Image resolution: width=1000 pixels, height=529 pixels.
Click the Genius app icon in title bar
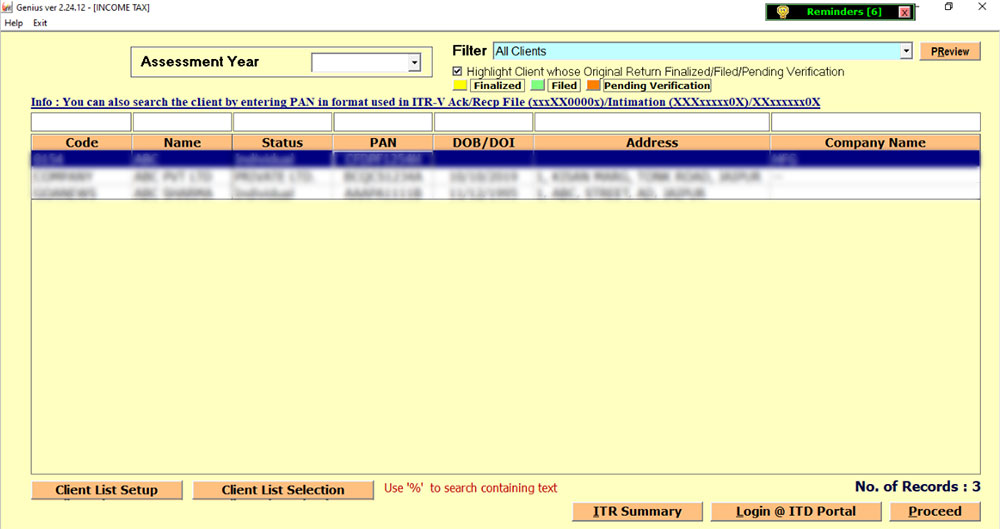(x=8, y=7)
